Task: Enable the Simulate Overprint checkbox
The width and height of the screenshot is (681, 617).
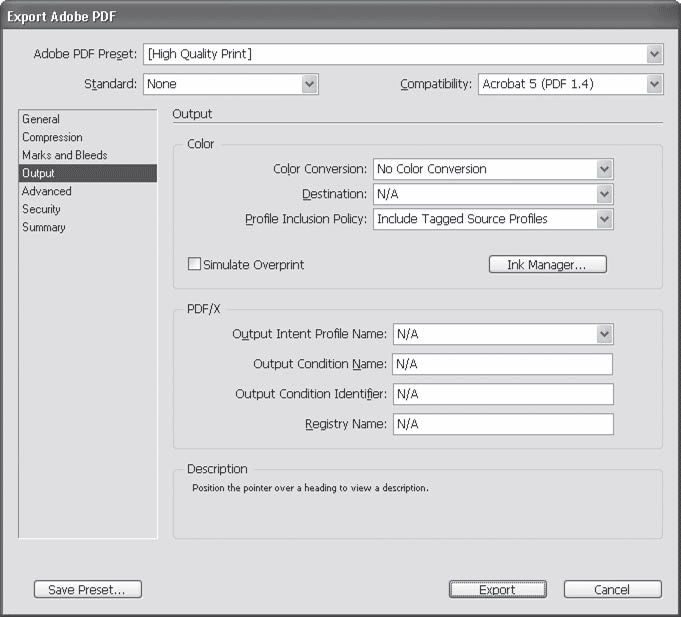Action: pos(195,265)
